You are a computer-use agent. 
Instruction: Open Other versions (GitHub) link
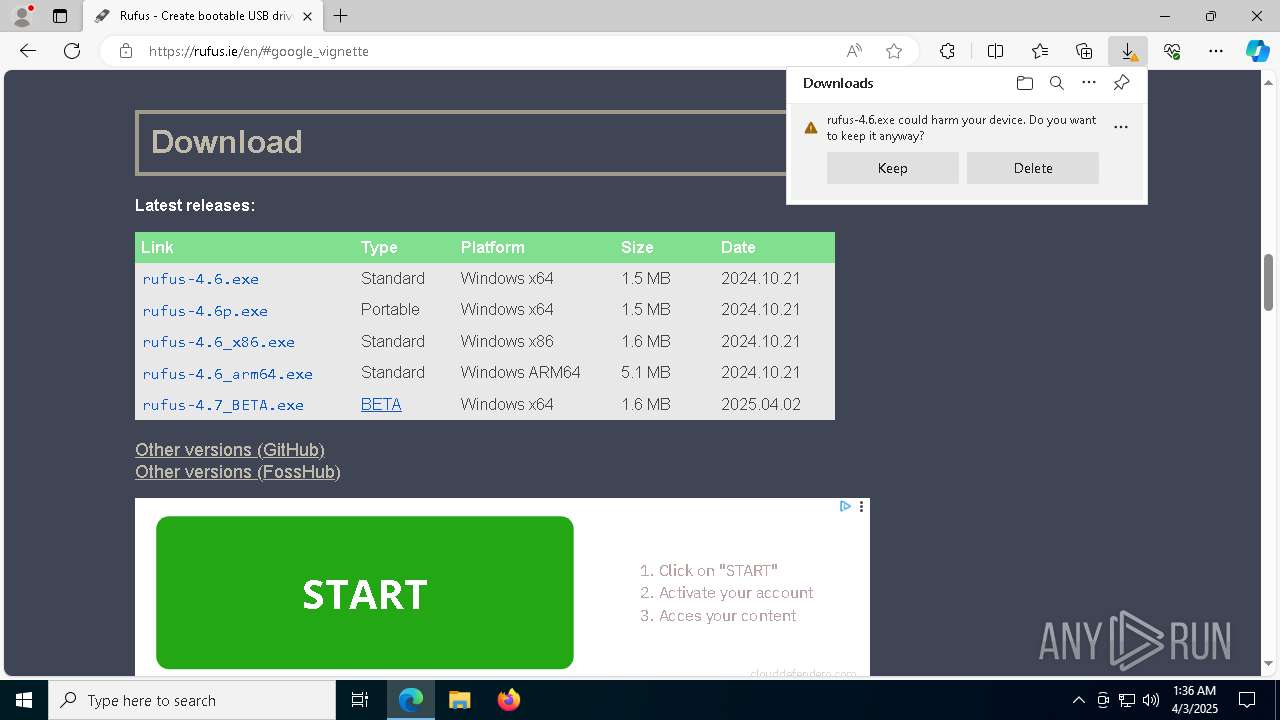(230, 450)
